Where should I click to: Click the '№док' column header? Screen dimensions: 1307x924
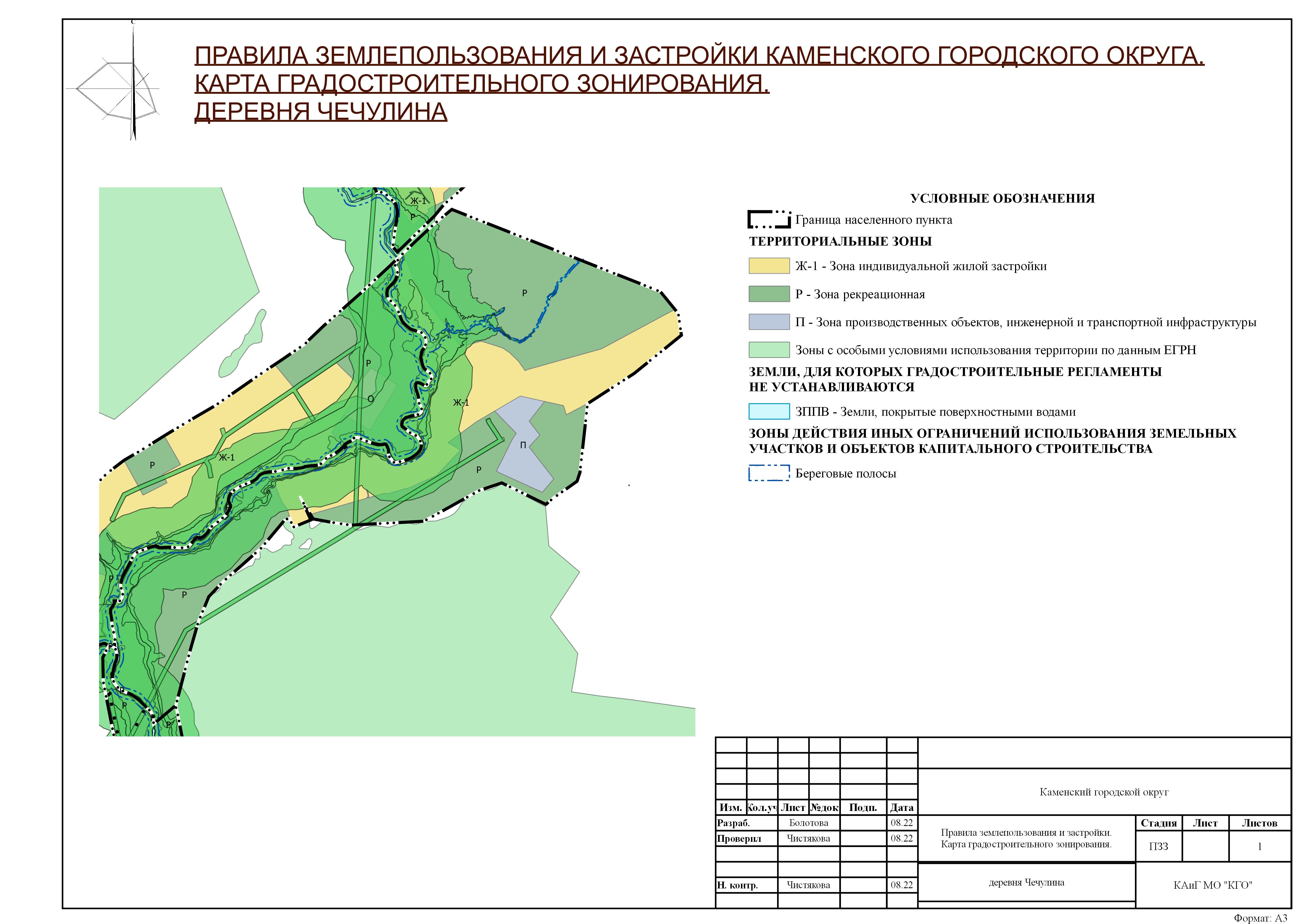(x=824, y=807)
